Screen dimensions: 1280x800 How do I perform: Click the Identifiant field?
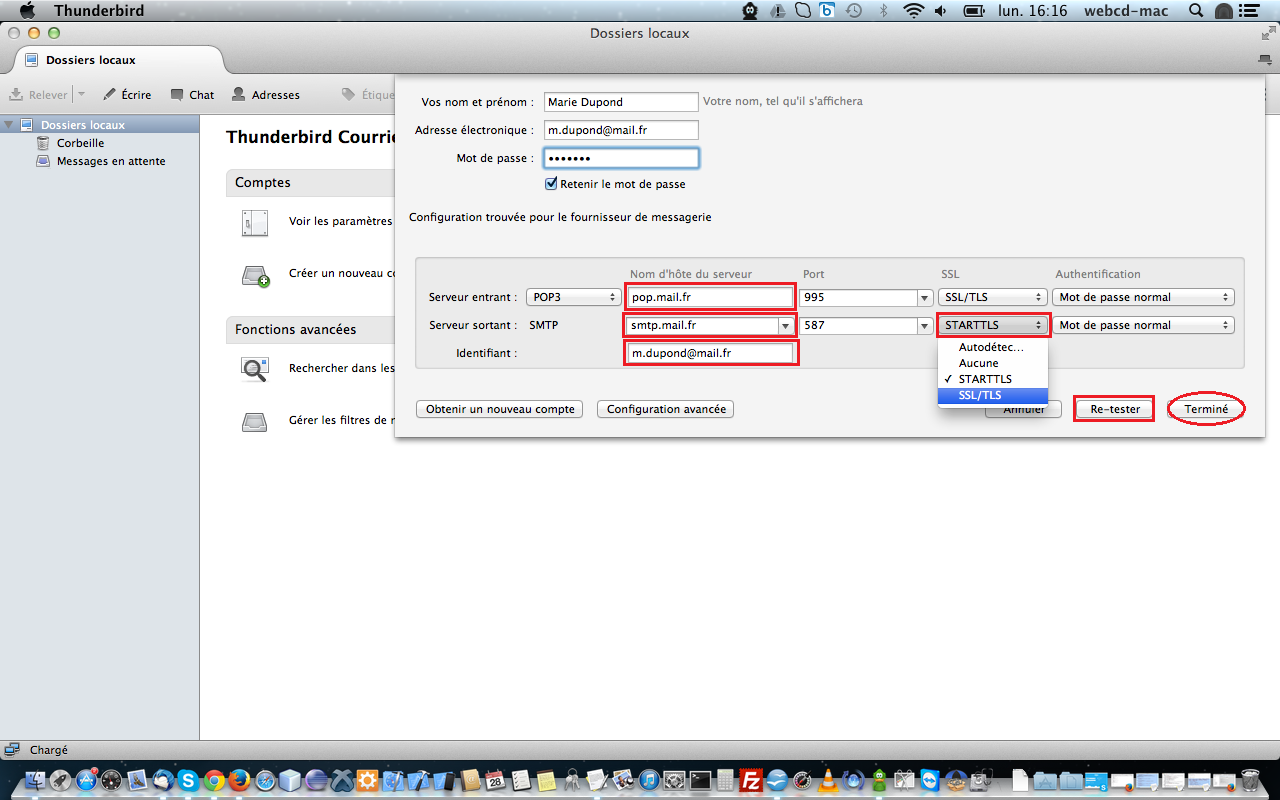(710, 353)
